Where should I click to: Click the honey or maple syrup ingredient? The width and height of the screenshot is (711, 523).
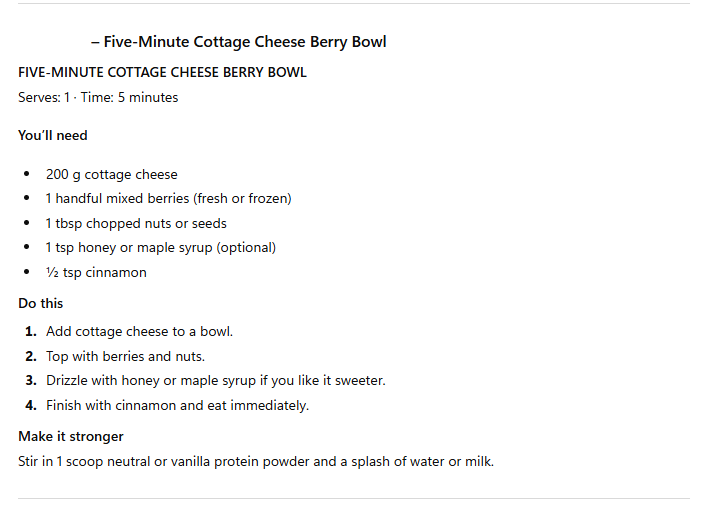click(x=160, y=248)
